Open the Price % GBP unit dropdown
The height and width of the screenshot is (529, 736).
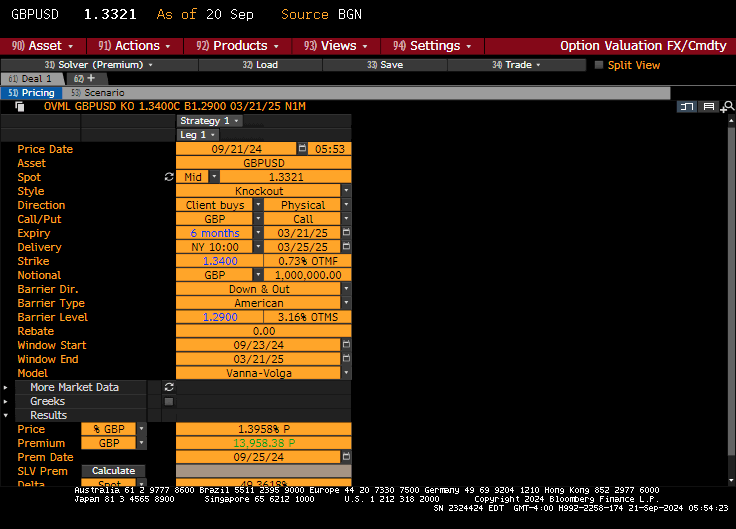click(x=141, y=429)
